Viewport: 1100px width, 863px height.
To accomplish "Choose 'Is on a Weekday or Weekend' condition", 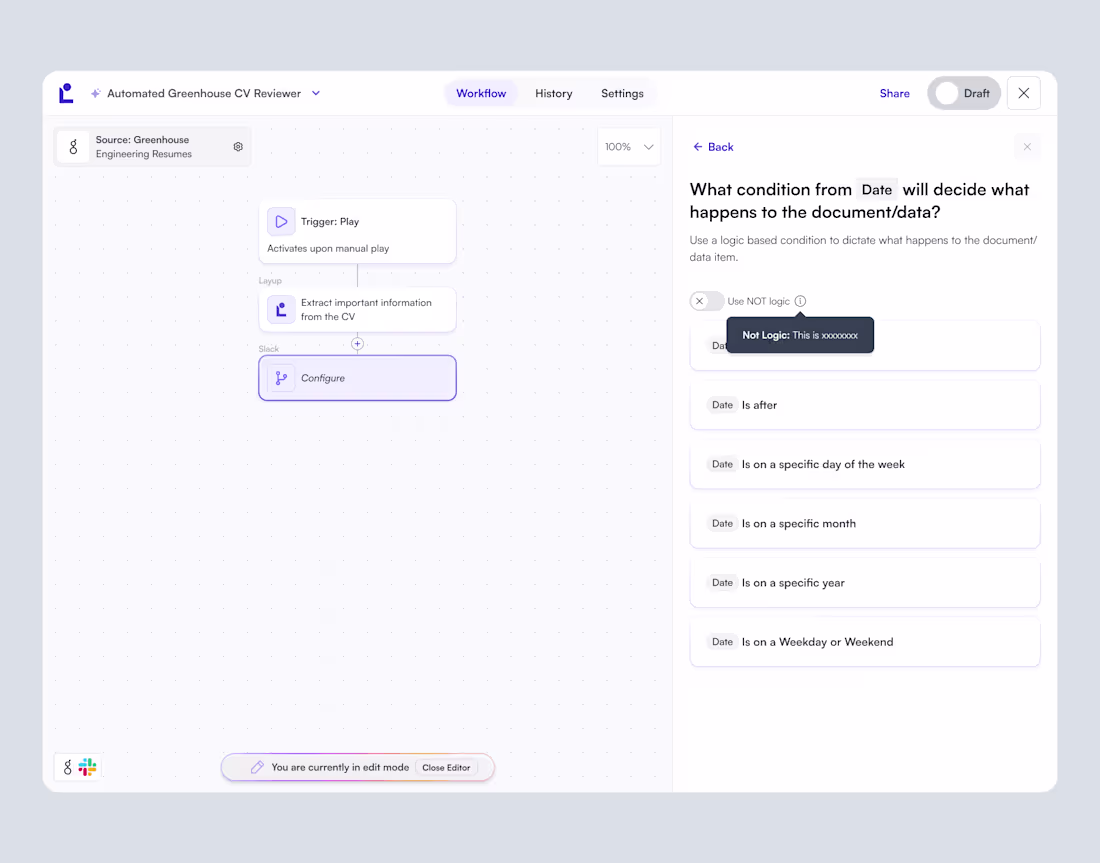I will pos(864,641).
